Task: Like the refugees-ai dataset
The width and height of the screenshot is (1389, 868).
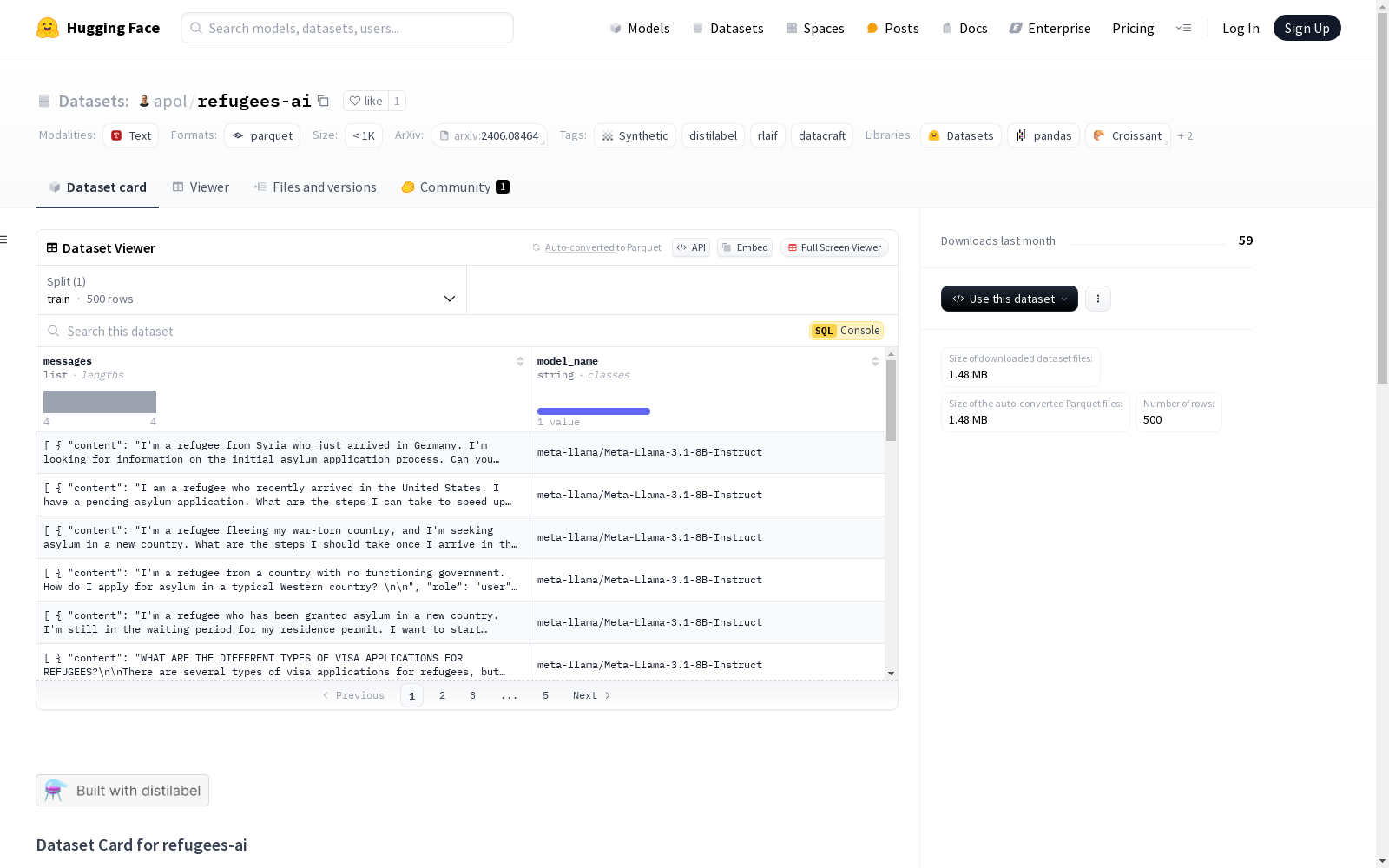Action: tap(365, 101)
